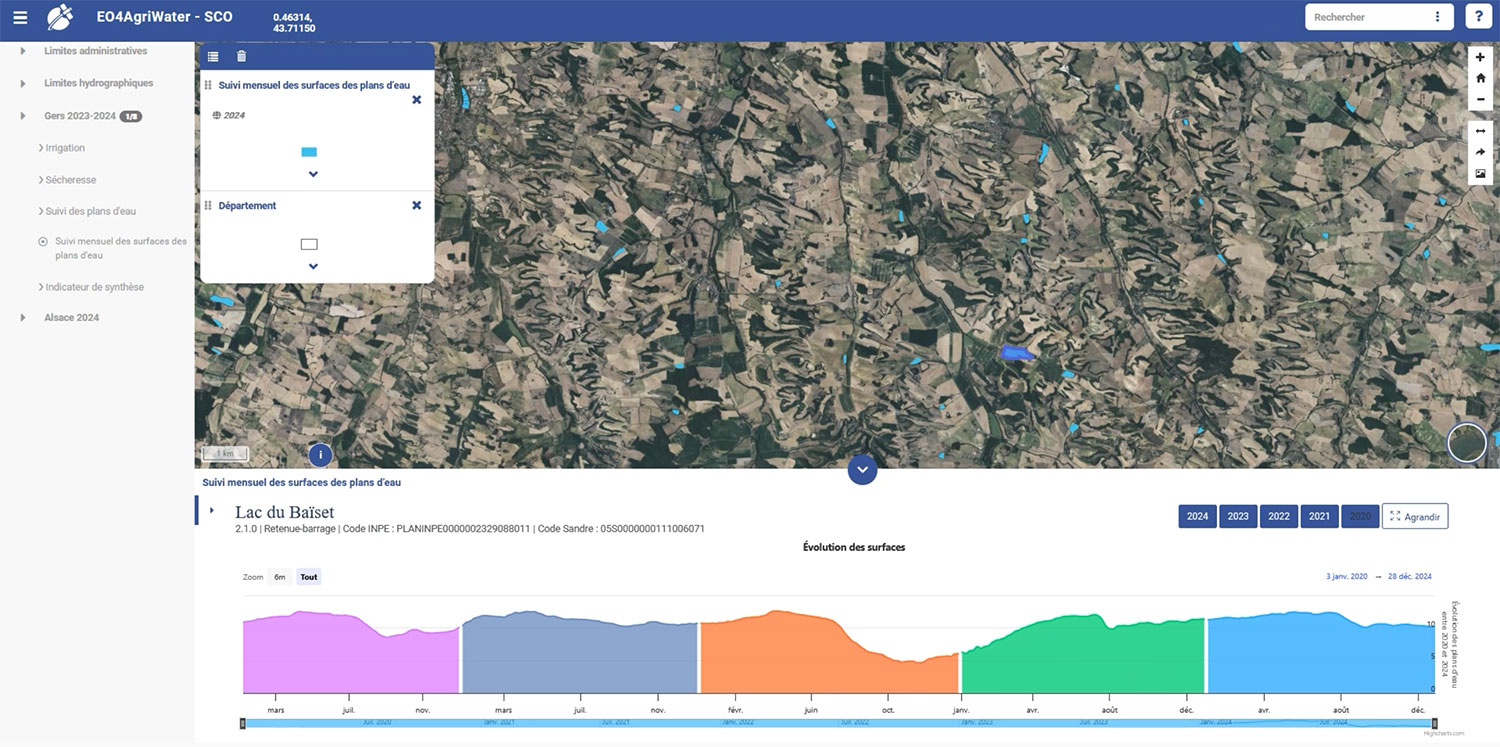Select Suivi mensuel des surfaces radio option
Screen dimensions: 1500x747
pyautogui.click(x=43, y=242)
